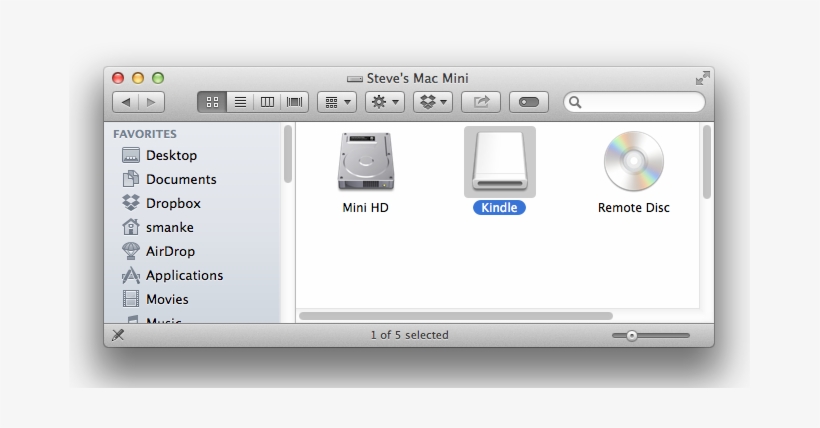Click the "1 of 5 selected" status text

point(409,335)
